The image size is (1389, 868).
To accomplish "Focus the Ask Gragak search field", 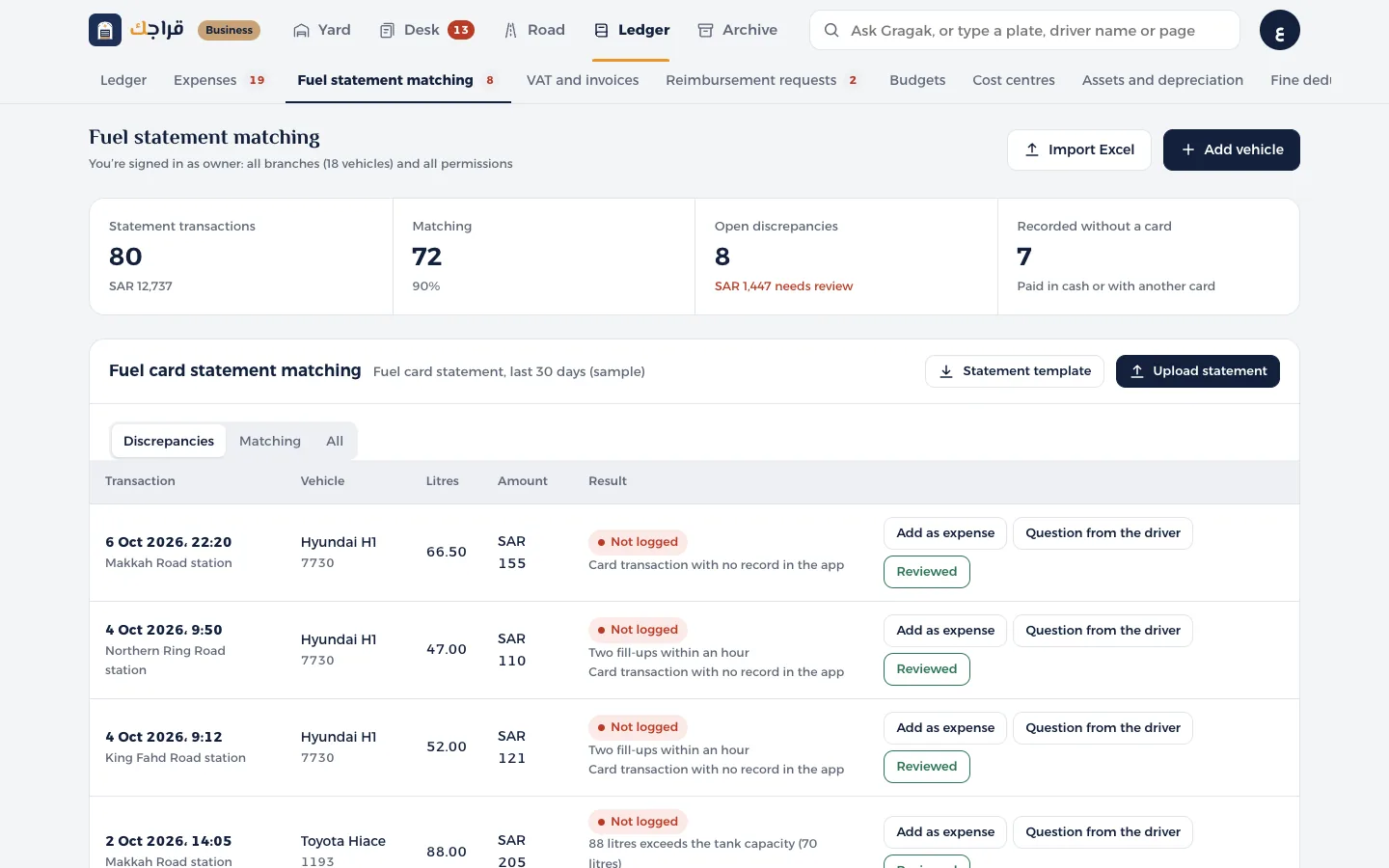I will pyautogui.click(x=1024, y=30).
